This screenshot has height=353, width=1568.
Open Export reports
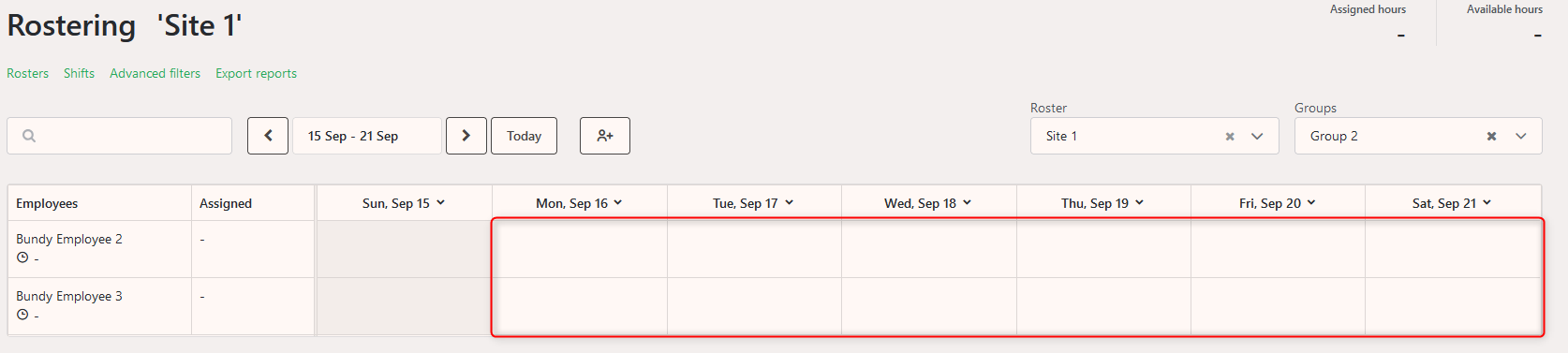256,73
